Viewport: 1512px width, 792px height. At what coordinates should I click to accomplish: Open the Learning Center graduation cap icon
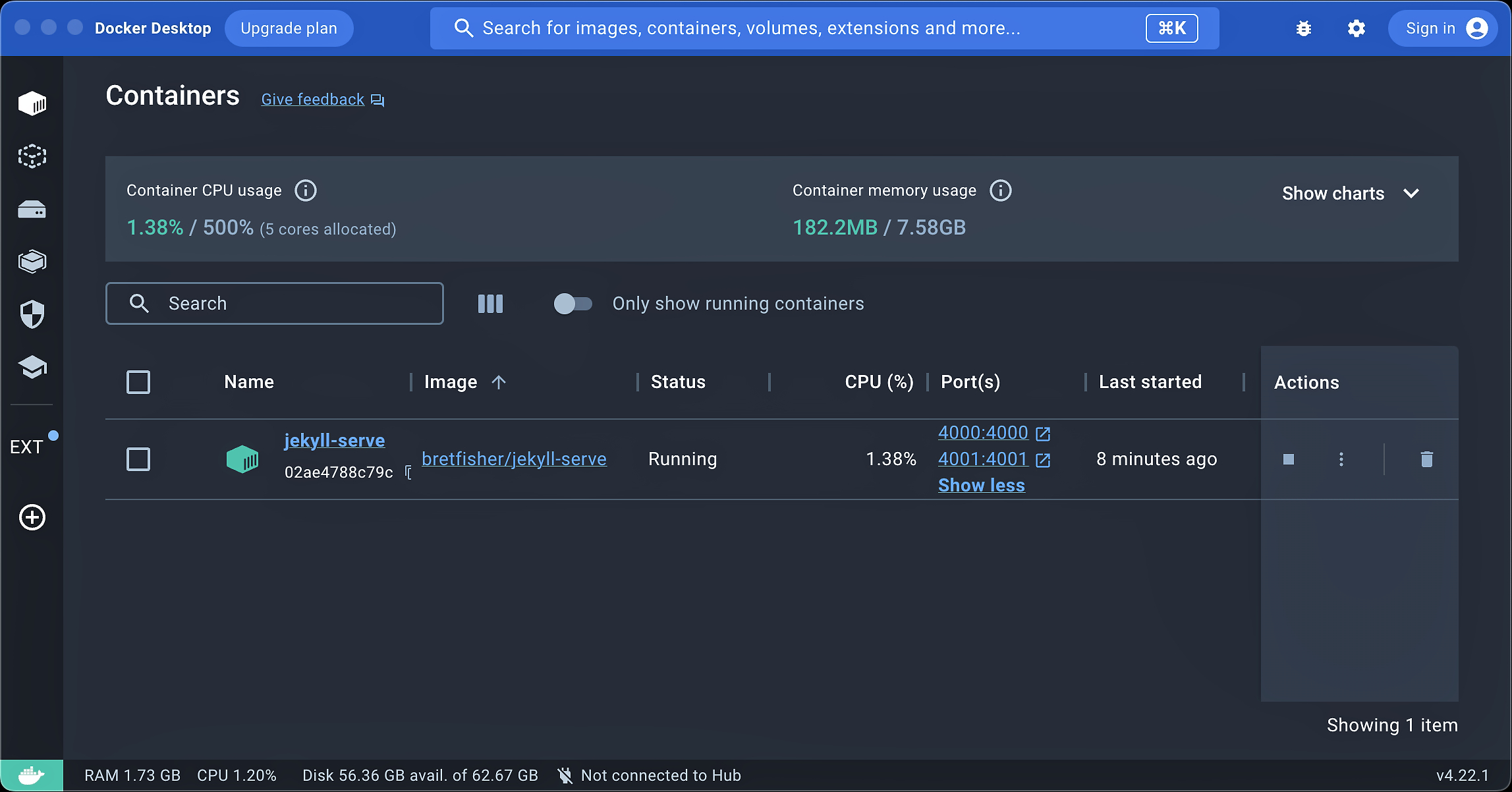coord(32,367)
